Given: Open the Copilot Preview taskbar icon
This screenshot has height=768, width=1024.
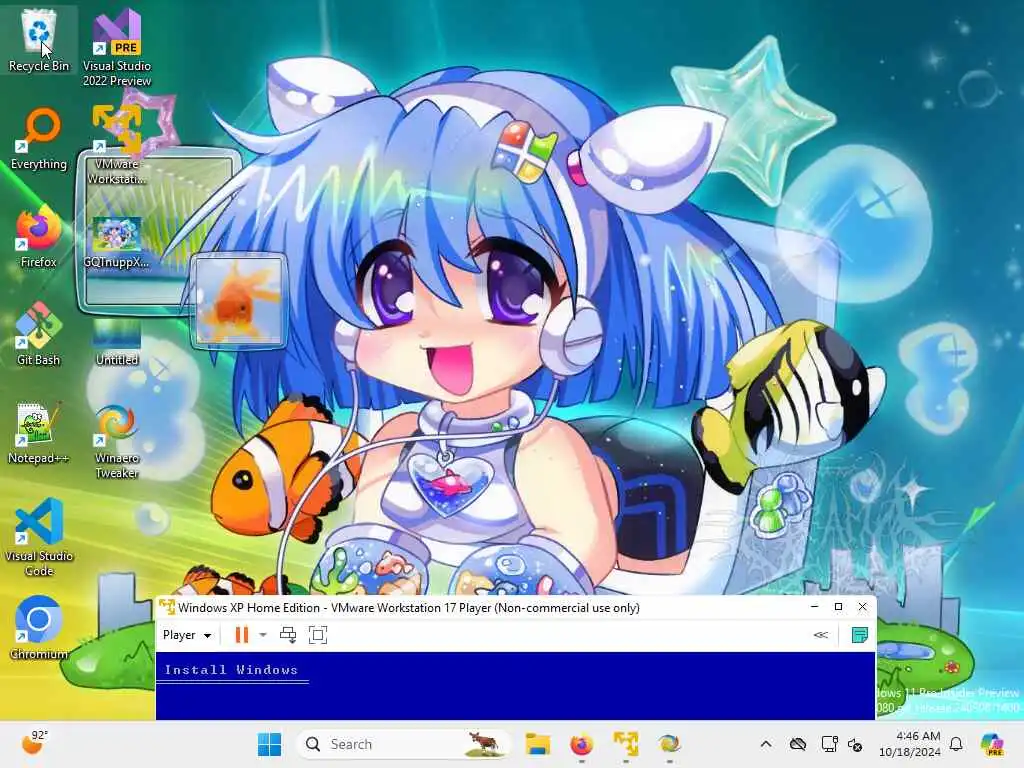Looking at the screenshot, I should tap(992, 744).
